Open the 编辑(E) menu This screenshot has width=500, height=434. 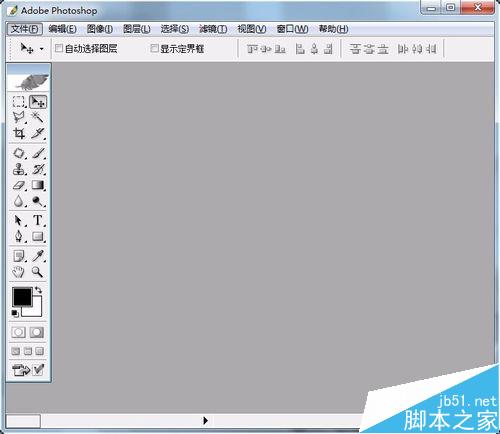(62, 29)
